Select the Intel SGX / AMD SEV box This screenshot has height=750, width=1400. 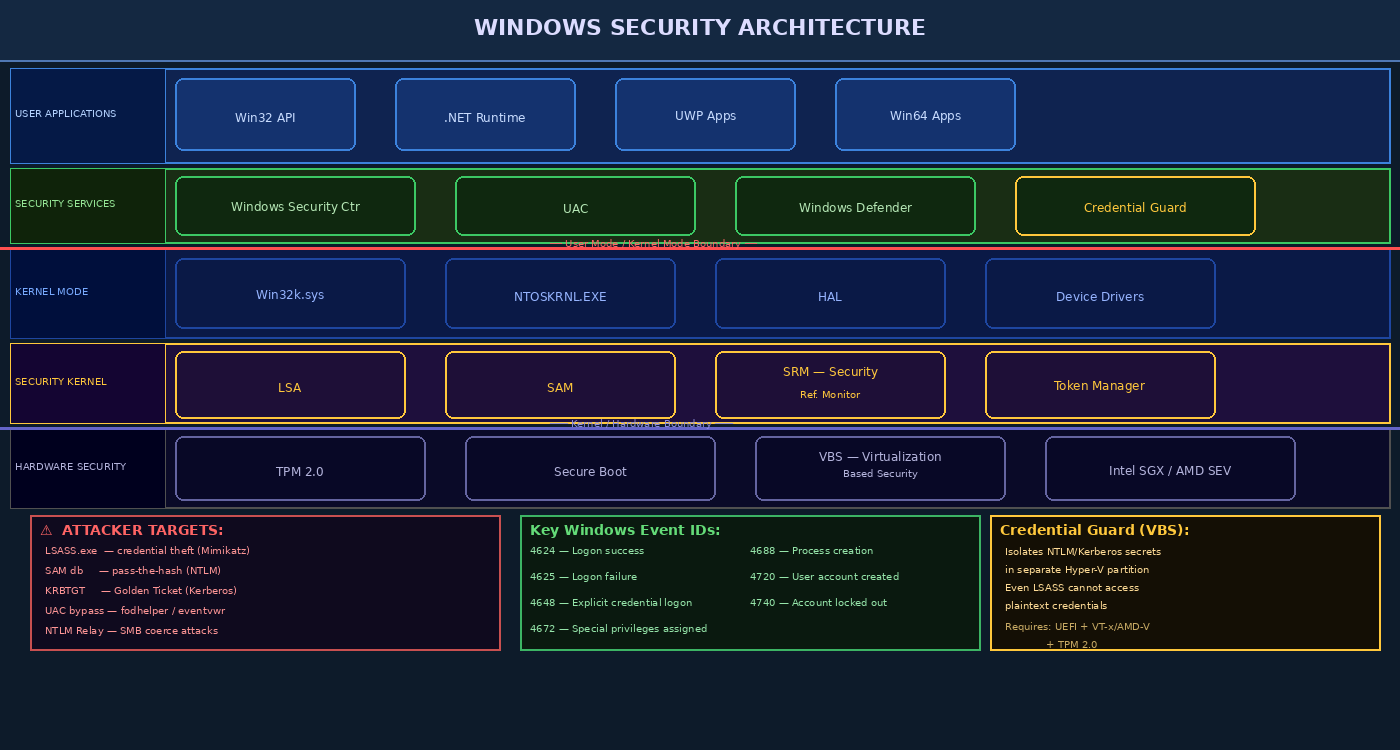pos(1170,468)
